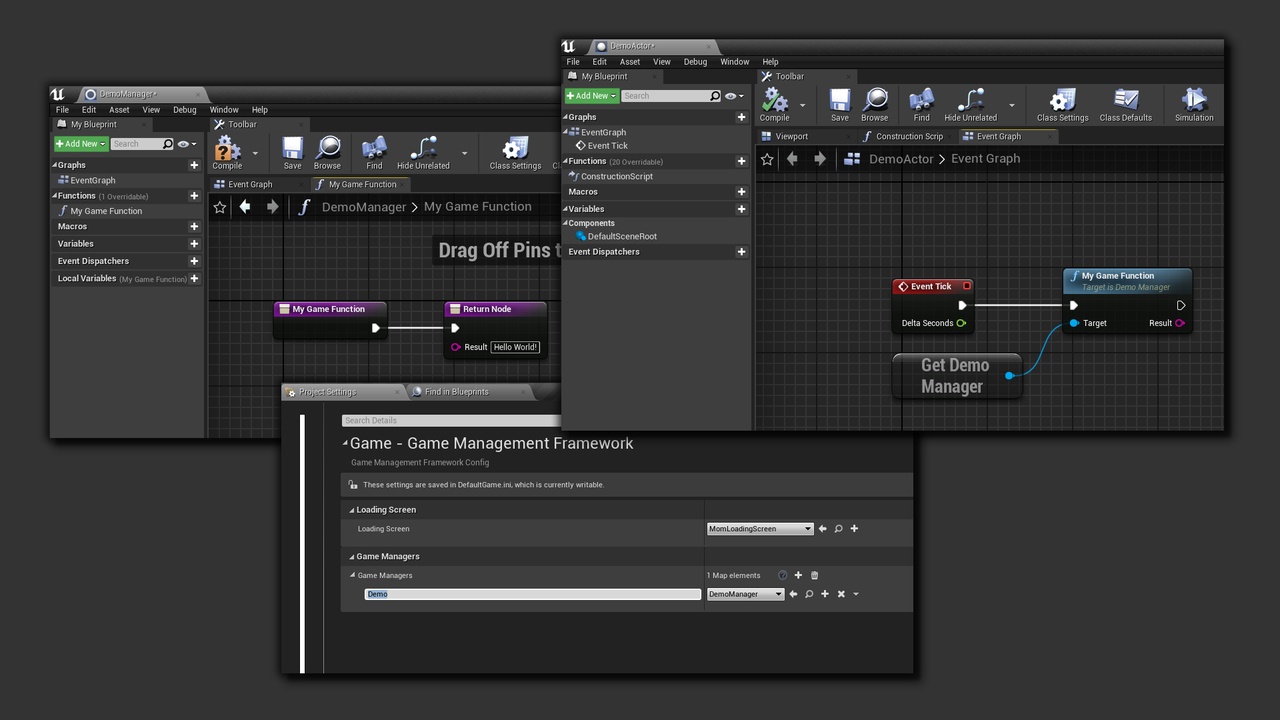The width and height of the screenshot is (1280, 720).
Task: Click Browse in the DemoActor toolbar
Action: pyautogui.click(x=875, y=105)
